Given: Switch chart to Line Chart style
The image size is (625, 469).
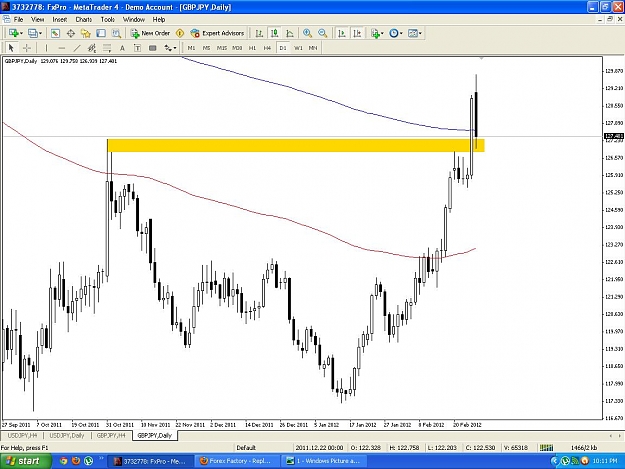Looking at the screenshot, I should [x=290, y=33].
